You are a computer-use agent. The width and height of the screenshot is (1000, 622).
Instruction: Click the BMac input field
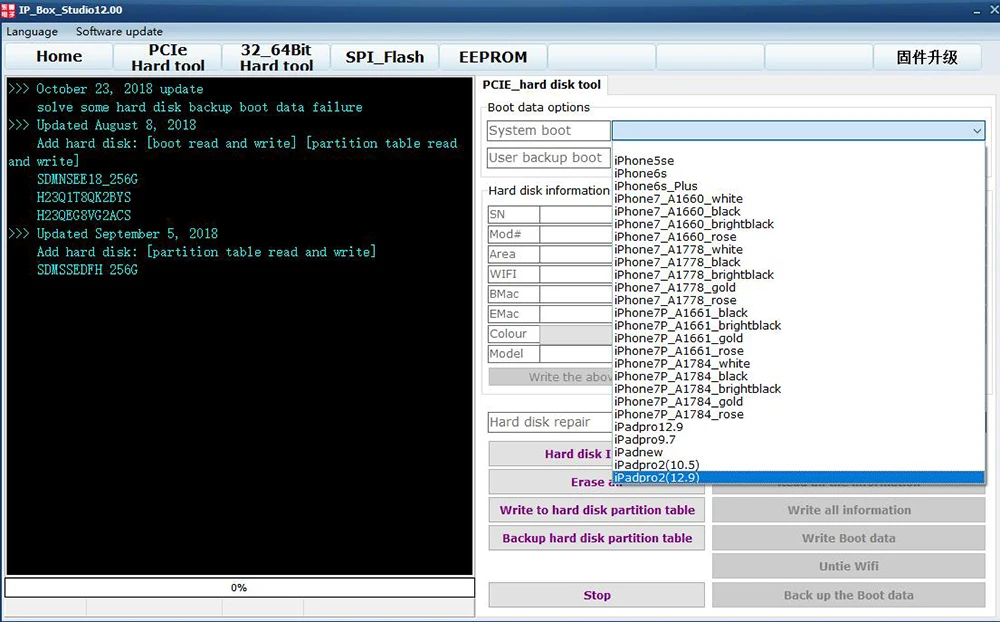[x=576, y=294]
